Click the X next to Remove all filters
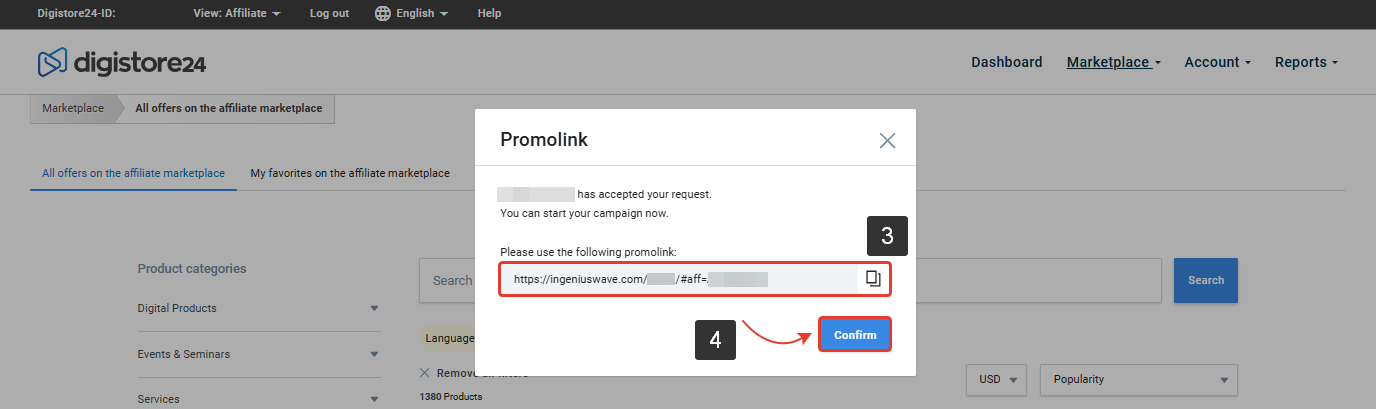 [425, 372]
